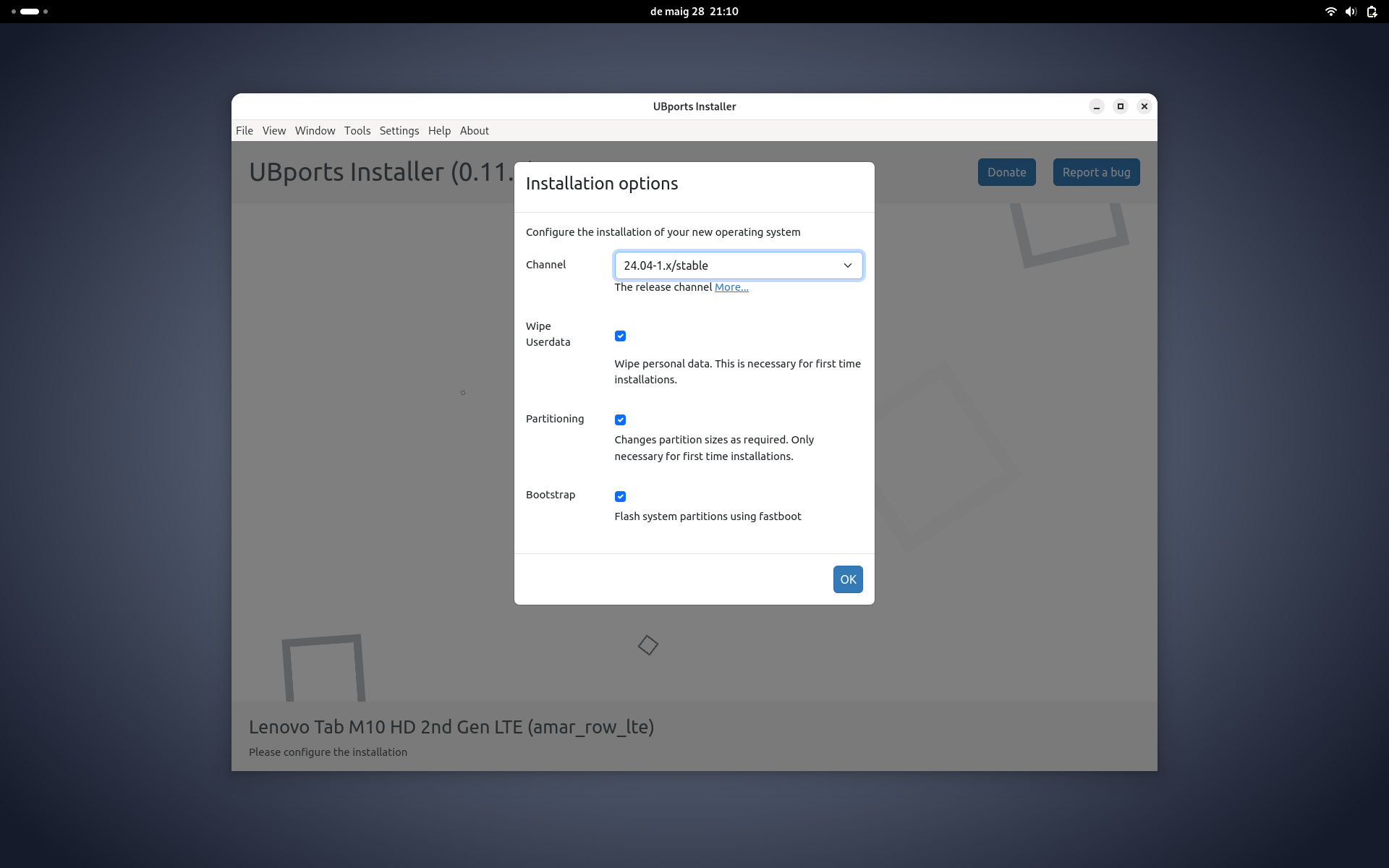Follow the More... release channel link
The width and height of the screenshot is (1389, 868).
(731, 287)
